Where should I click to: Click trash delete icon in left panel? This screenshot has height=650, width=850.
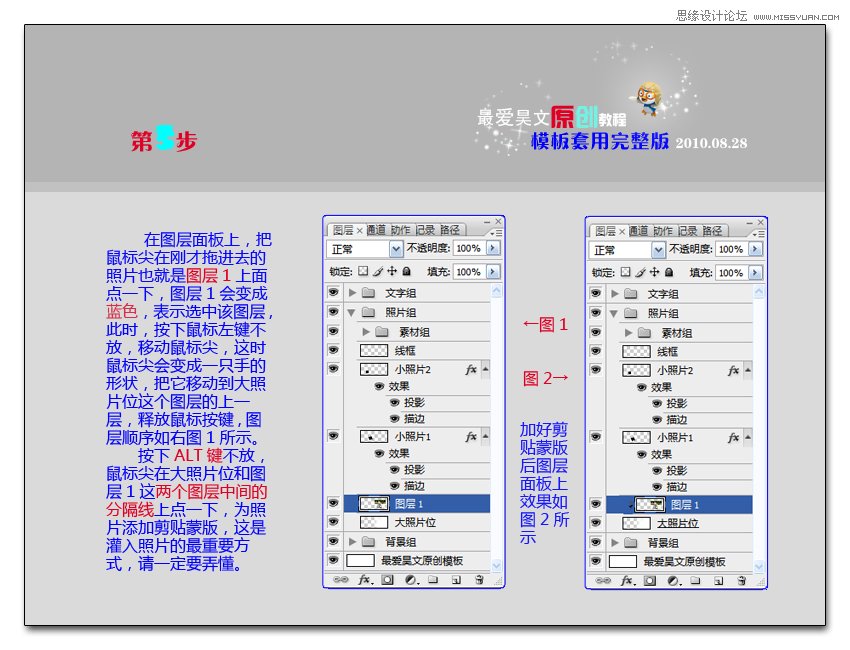point(479,580)
